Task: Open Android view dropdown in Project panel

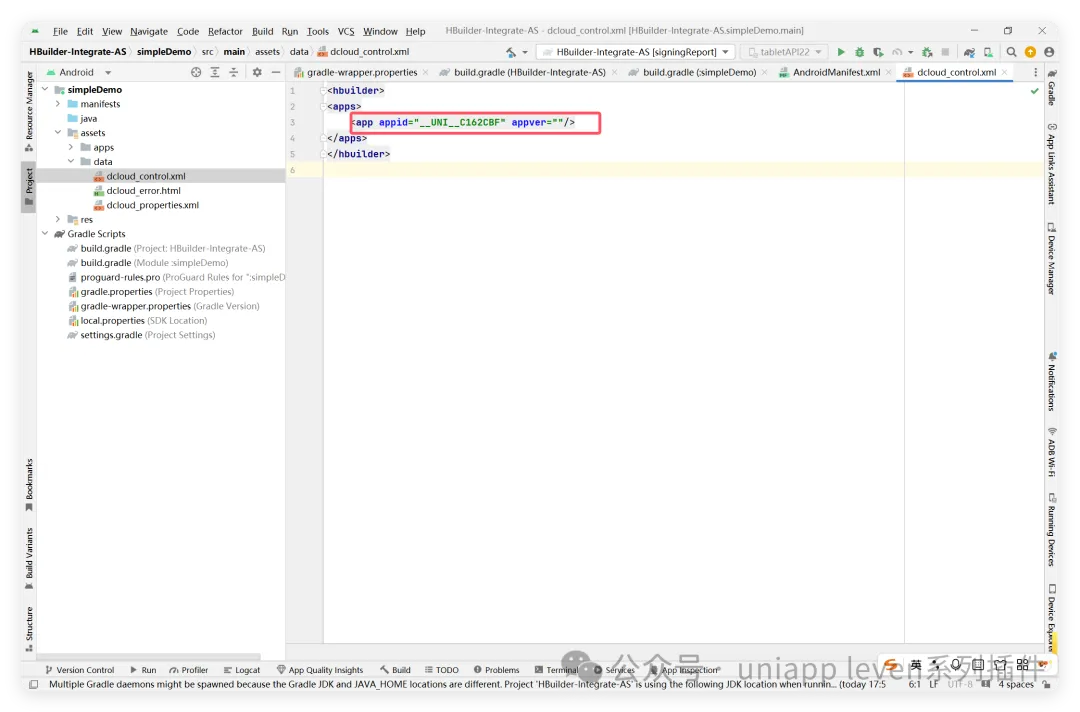Action: pyautogui.click(x=78, y=72)
